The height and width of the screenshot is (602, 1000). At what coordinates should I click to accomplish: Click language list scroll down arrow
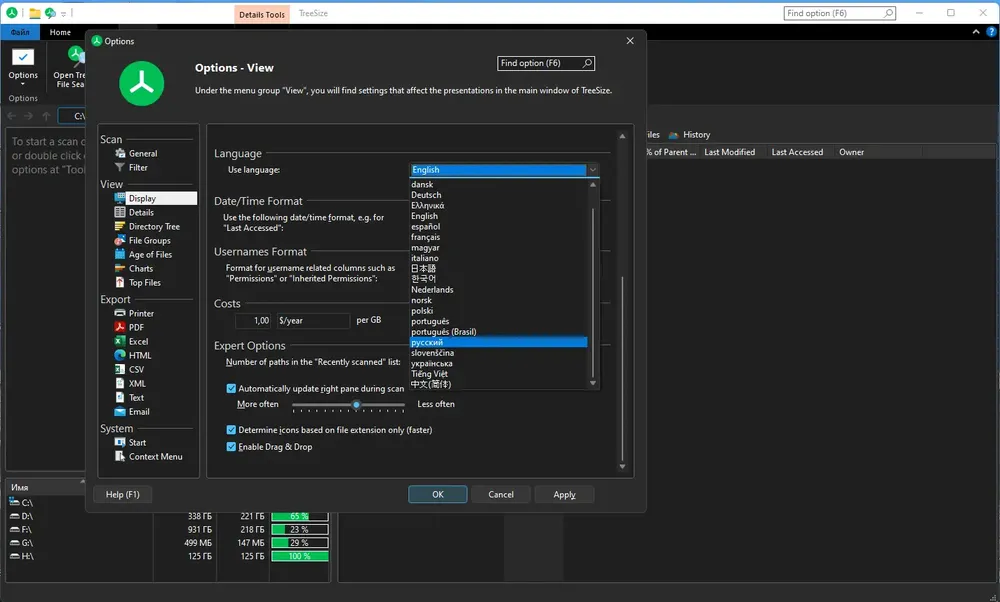pos(592,383)
